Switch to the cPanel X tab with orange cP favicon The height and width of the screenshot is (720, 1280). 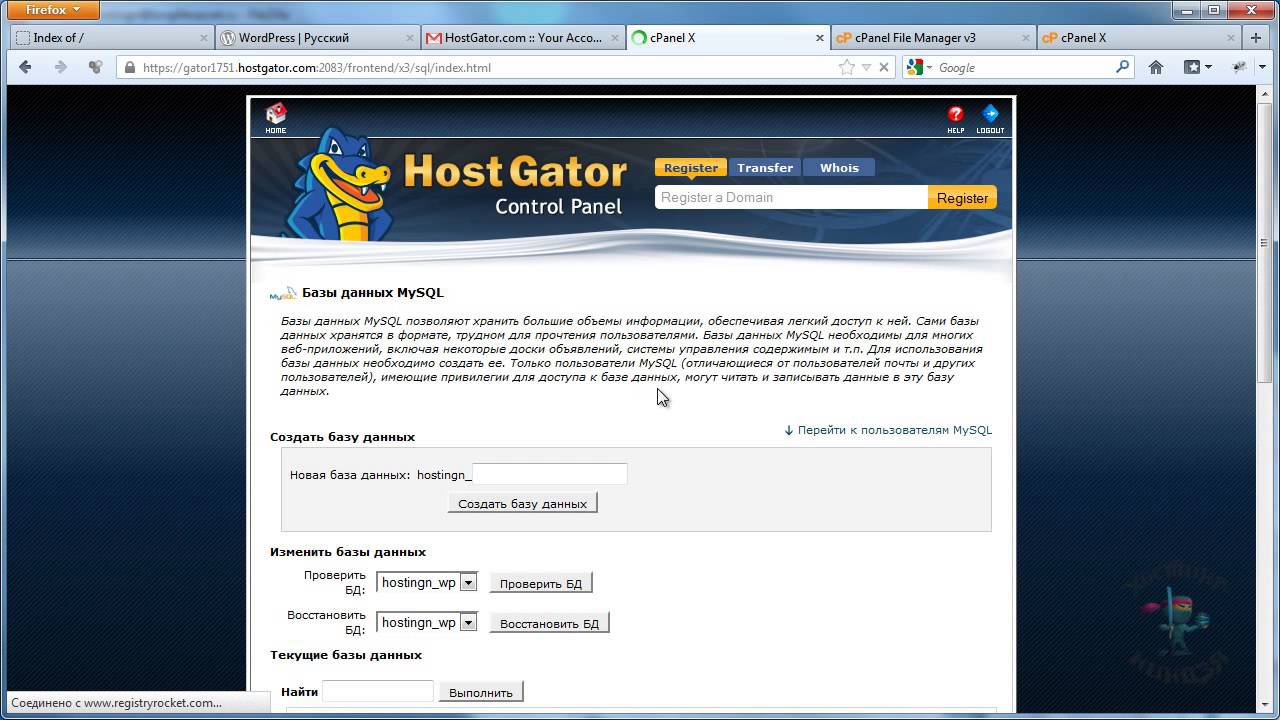(x=1138, y=38)
